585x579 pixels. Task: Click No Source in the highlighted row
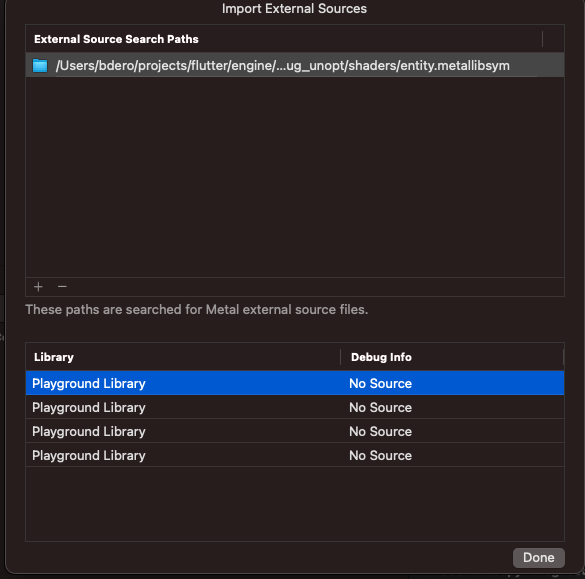(380, 384)
